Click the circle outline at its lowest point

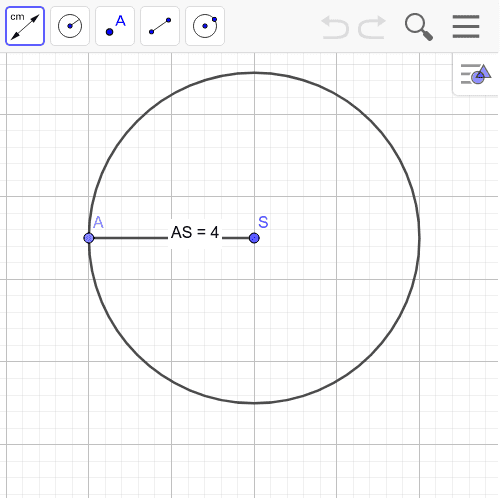[x=254, y=403]
